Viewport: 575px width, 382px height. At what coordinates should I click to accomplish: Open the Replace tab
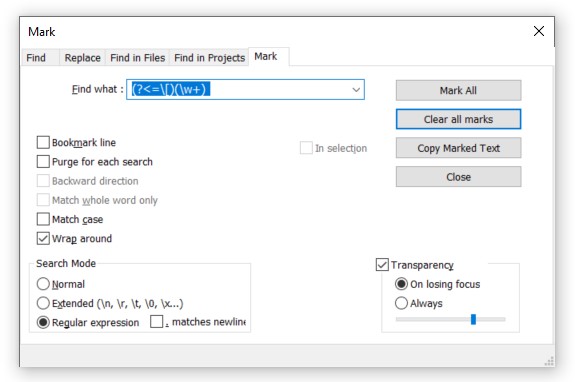tap(83, 58)
